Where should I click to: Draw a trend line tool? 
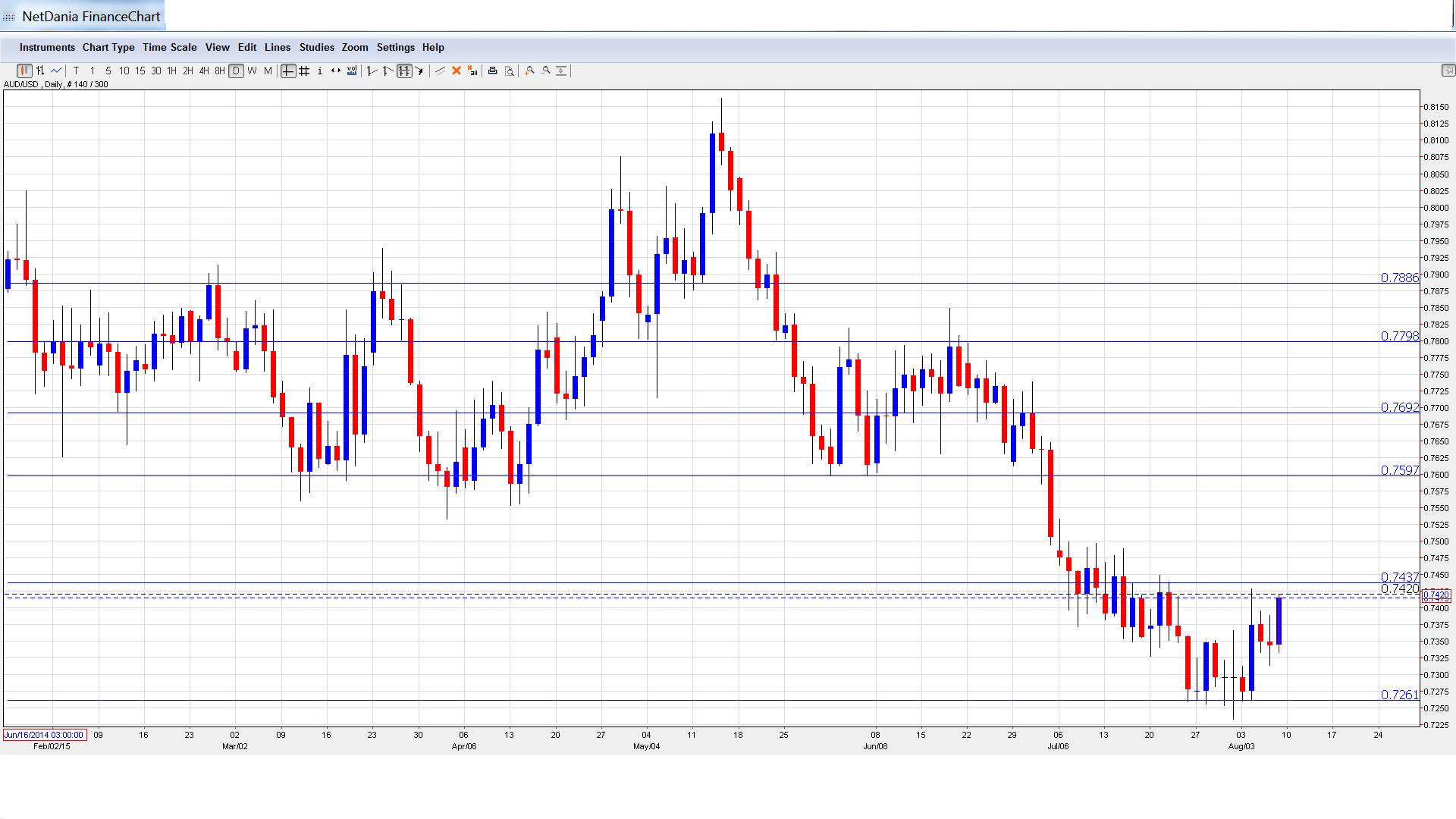(440, 71)
